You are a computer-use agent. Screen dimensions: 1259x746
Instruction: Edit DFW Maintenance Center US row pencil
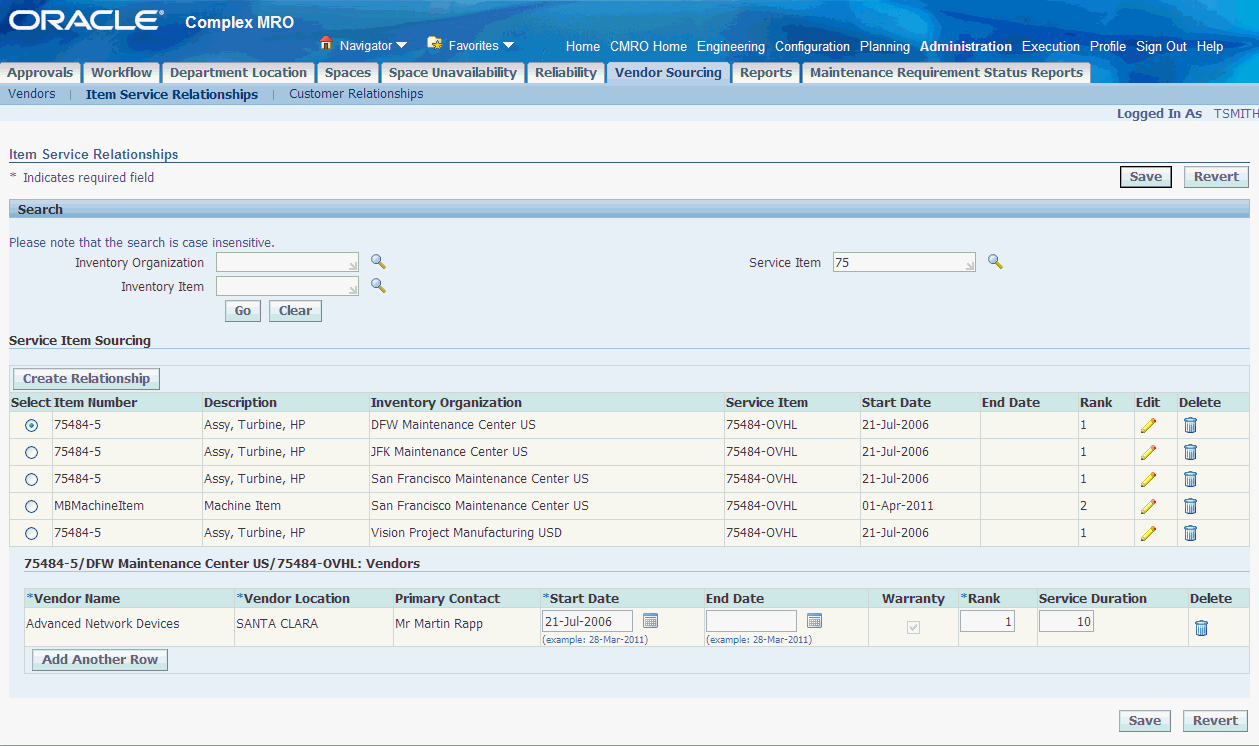[x=1148, y=425]
